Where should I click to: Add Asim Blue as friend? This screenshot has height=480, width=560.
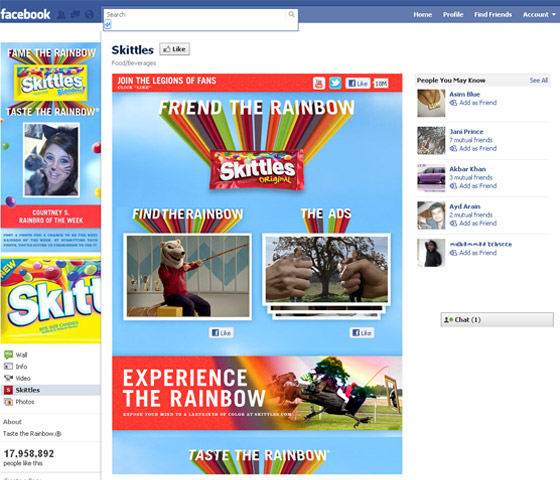[x=473, y=103]
